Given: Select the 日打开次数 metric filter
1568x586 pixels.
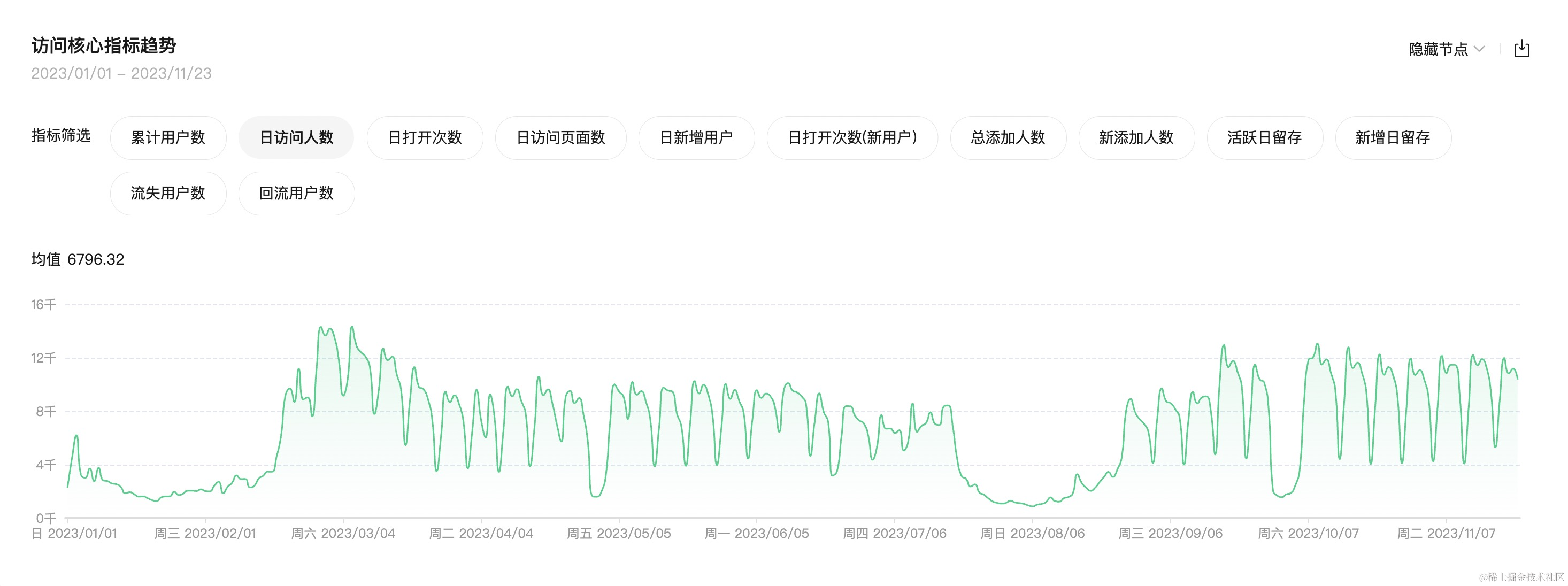Looking at the screenshot, I should pos(425,137).
